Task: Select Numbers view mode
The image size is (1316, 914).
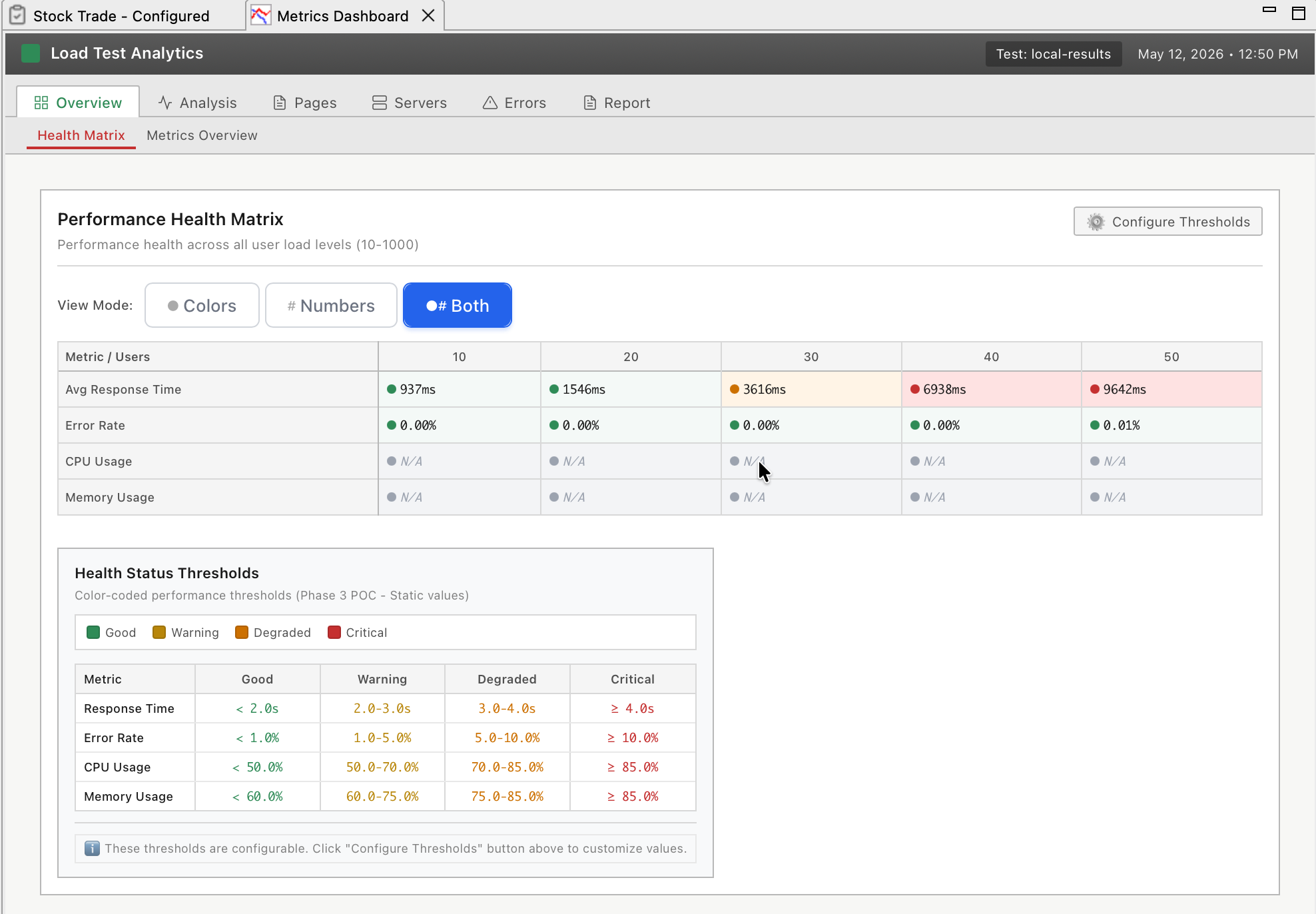Action: (x=331, y=305)
